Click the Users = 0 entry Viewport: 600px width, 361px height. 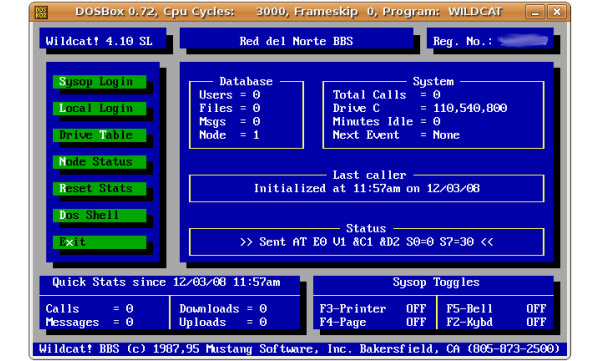click(230, 95)
